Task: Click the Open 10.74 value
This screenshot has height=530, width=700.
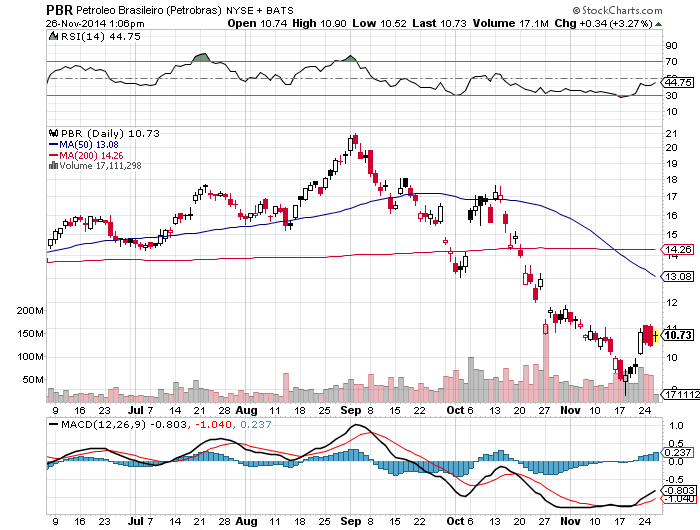Action: (x=257, y=24)
